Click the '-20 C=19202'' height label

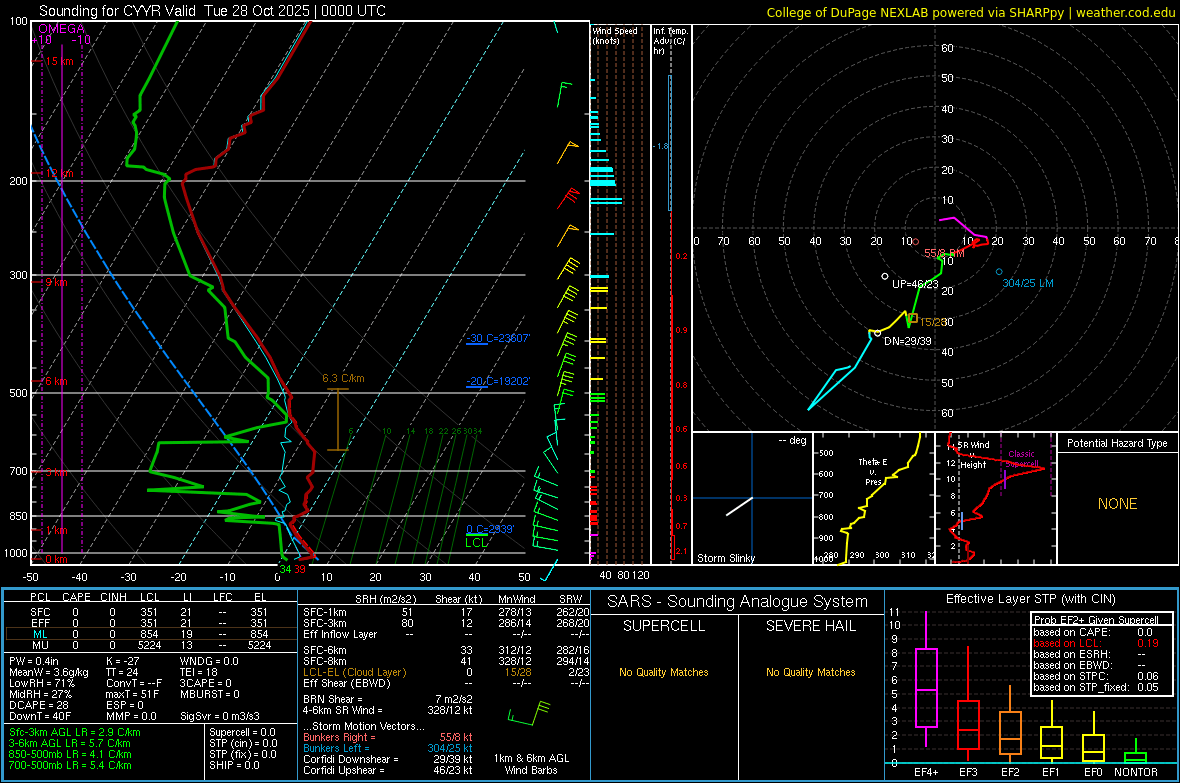(498, 381)
